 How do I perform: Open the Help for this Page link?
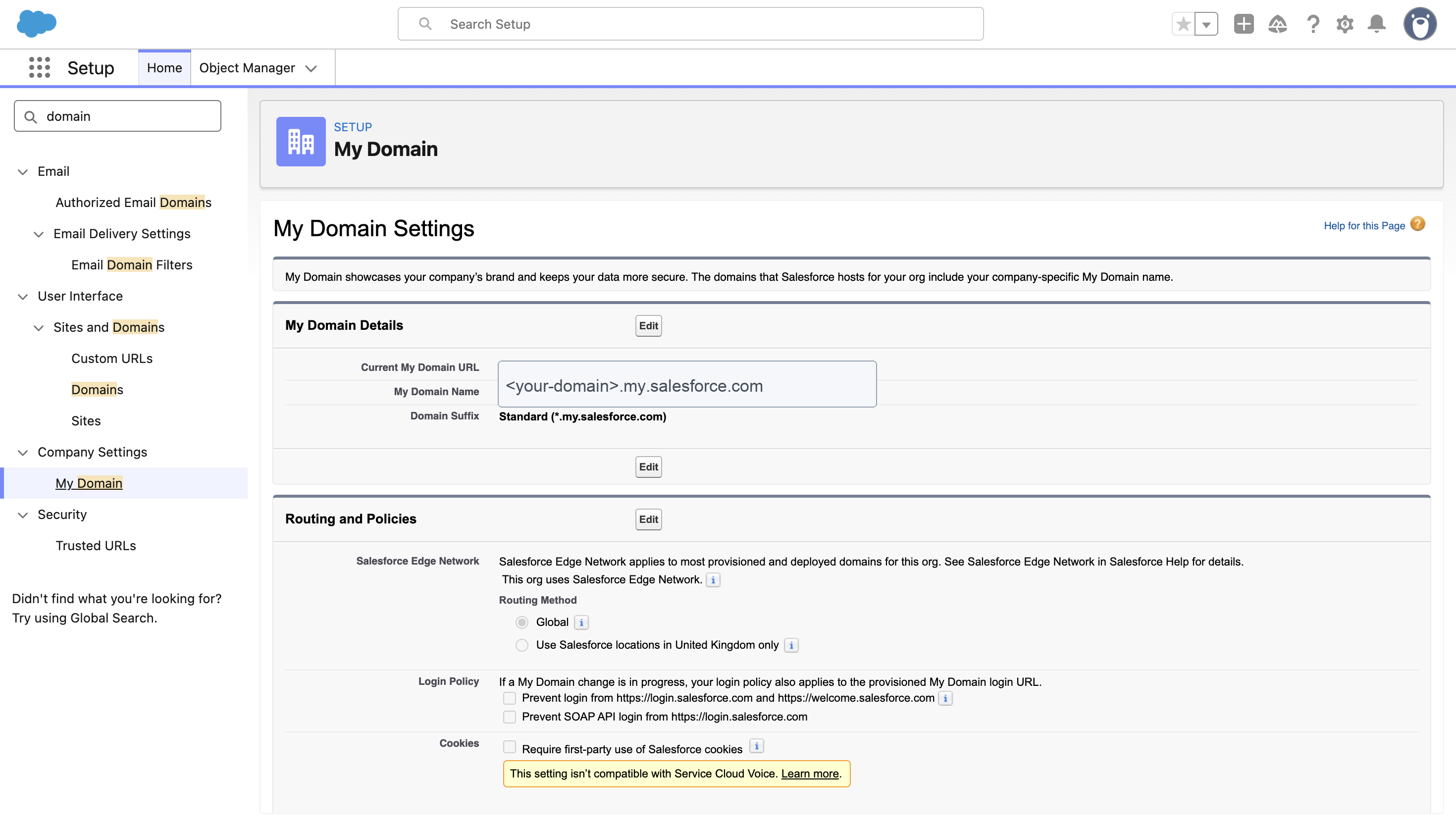[1364, 226]
